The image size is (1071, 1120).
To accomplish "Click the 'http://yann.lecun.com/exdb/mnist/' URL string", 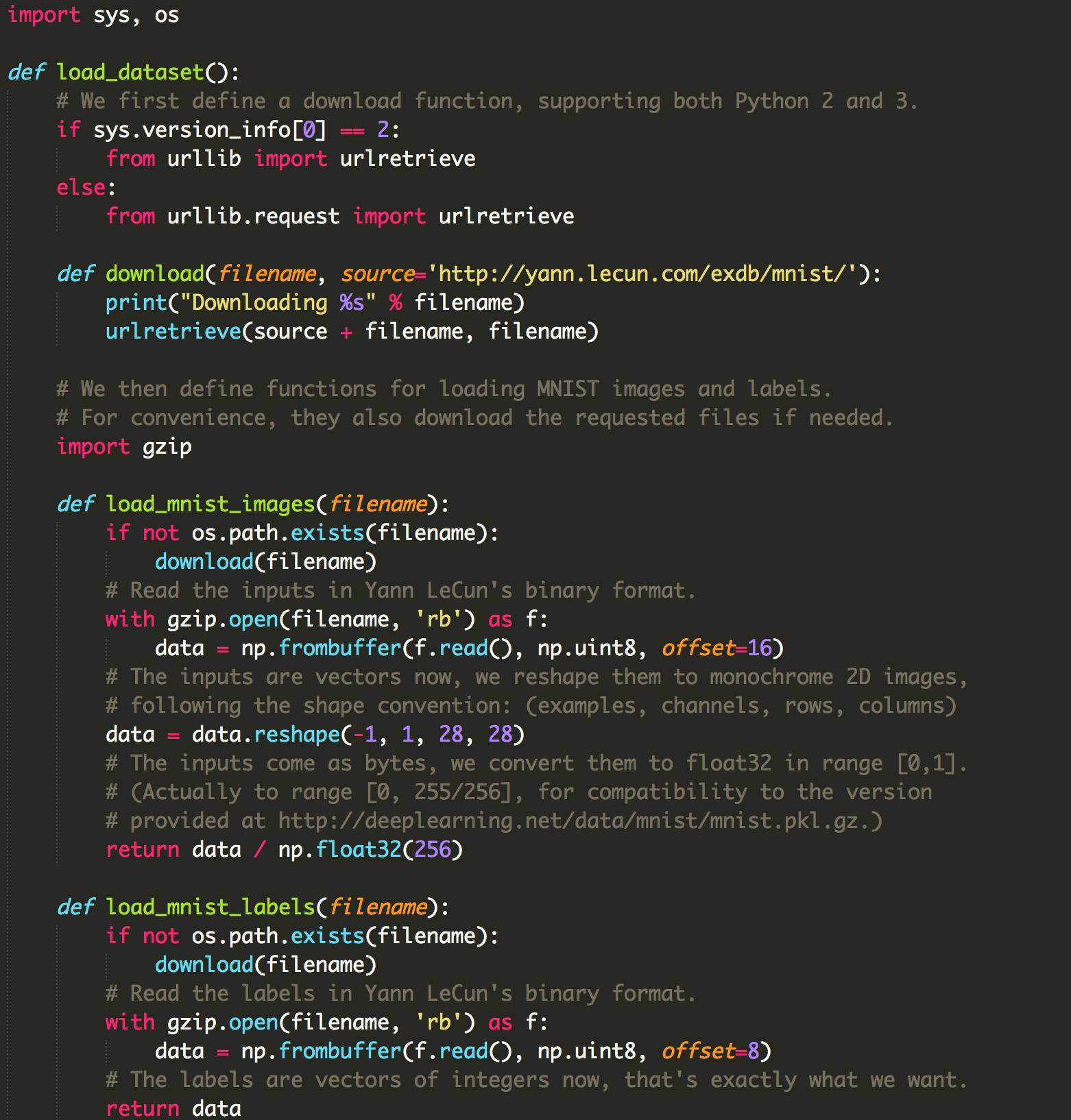I will coord(644,273).
